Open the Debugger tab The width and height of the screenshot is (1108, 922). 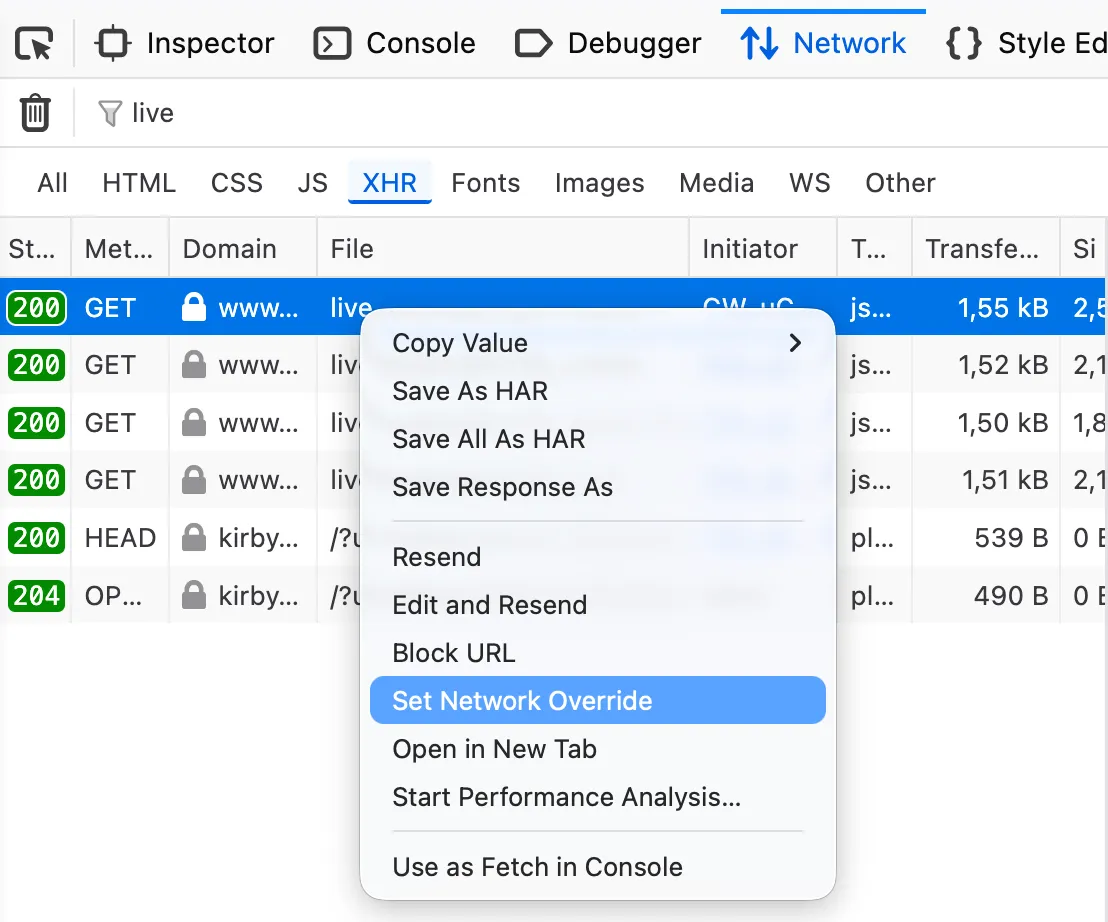pos(608,43)
